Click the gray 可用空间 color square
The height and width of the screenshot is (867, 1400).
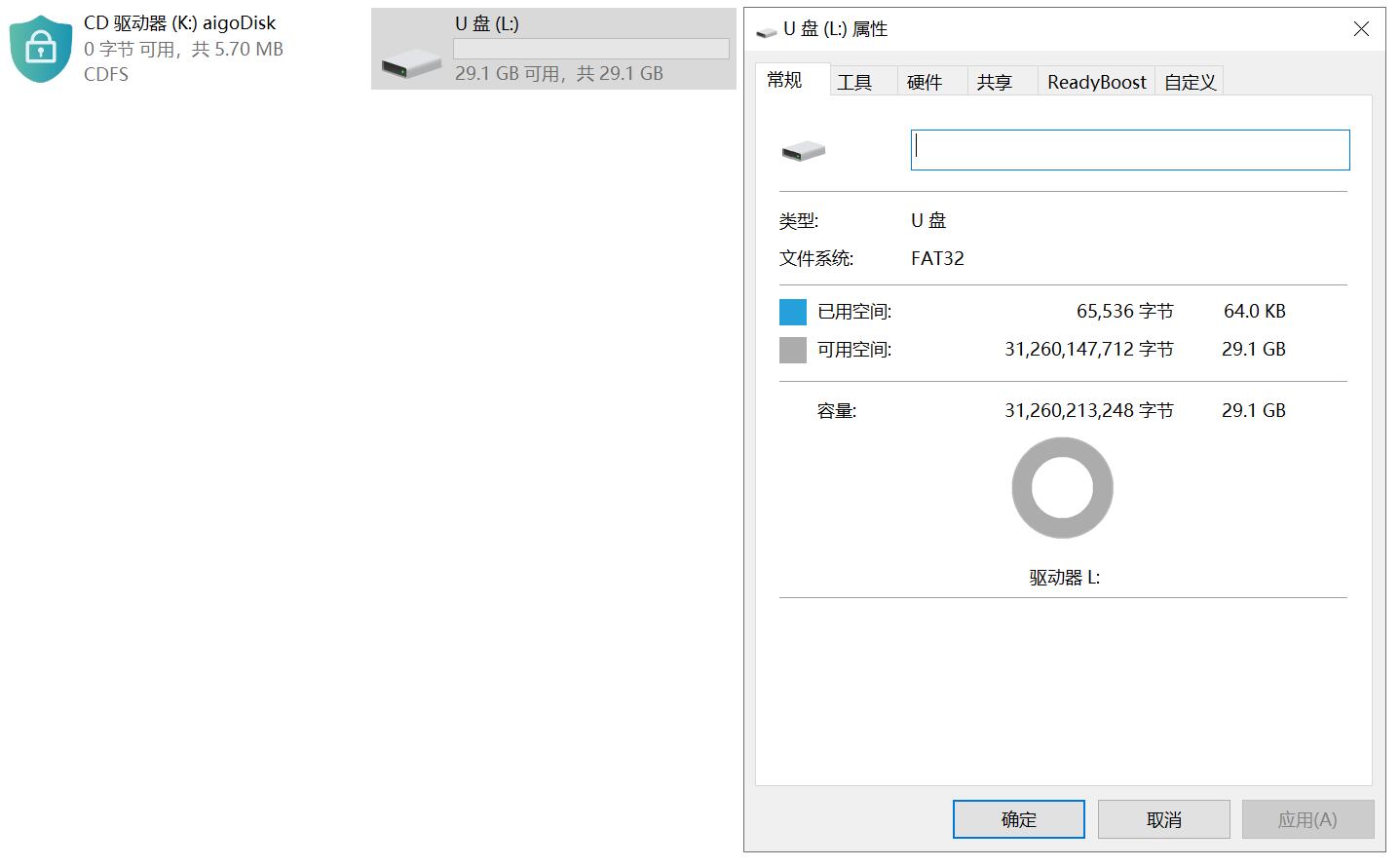click(x=791, y=349)
